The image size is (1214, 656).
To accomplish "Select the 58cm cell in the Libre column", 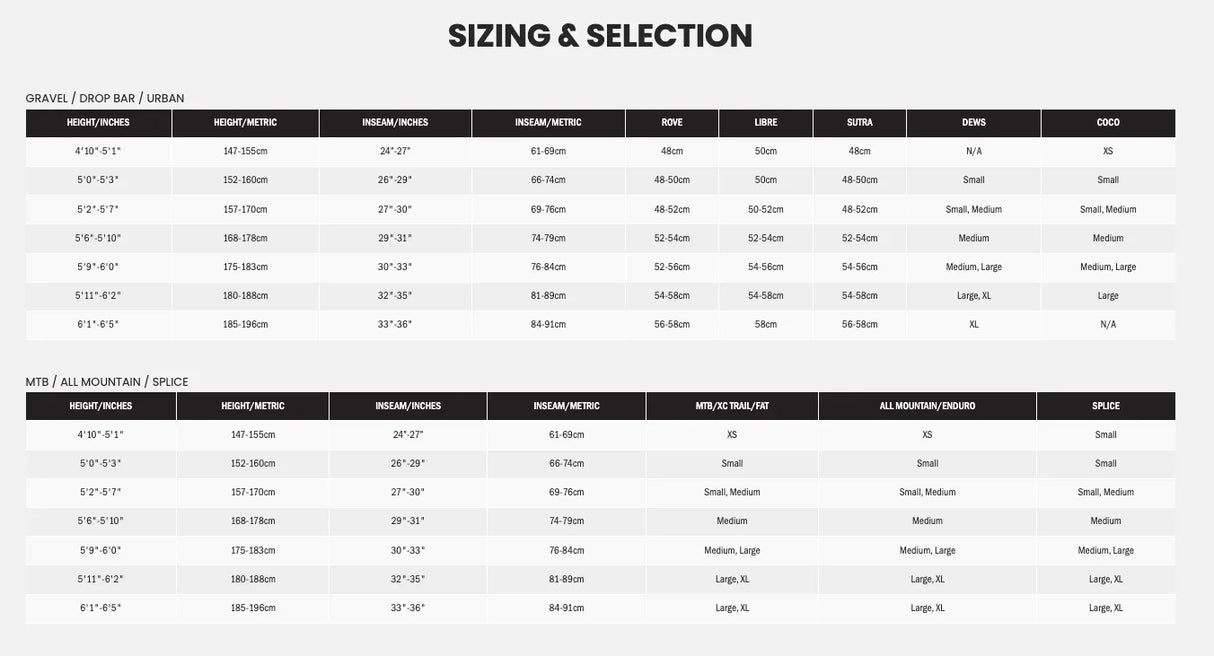I will [x=766, y=324].
